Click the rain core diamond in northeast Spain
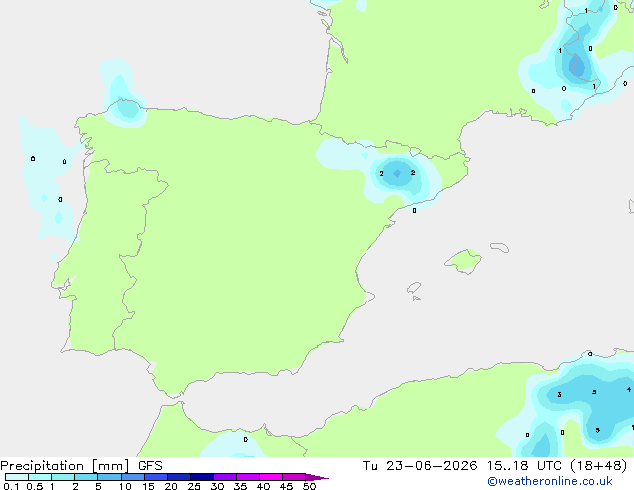The height and width of the screenshot is (490, 634). (x=397, y=173)
